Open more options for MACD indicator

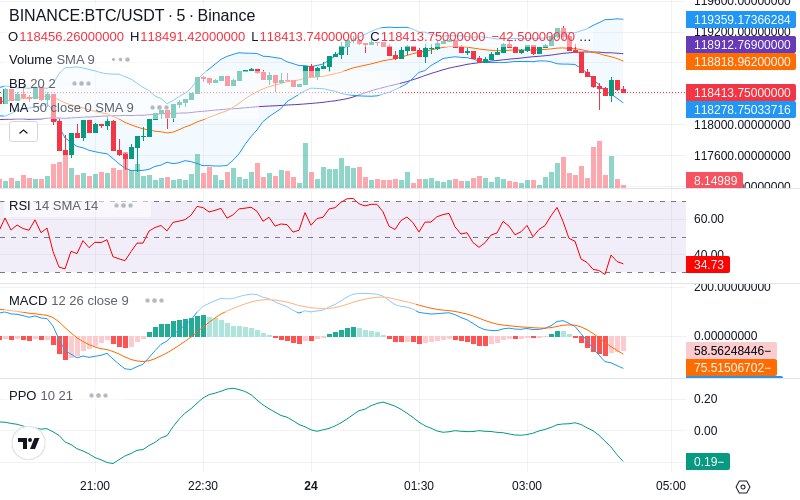(x=154, y=300)
